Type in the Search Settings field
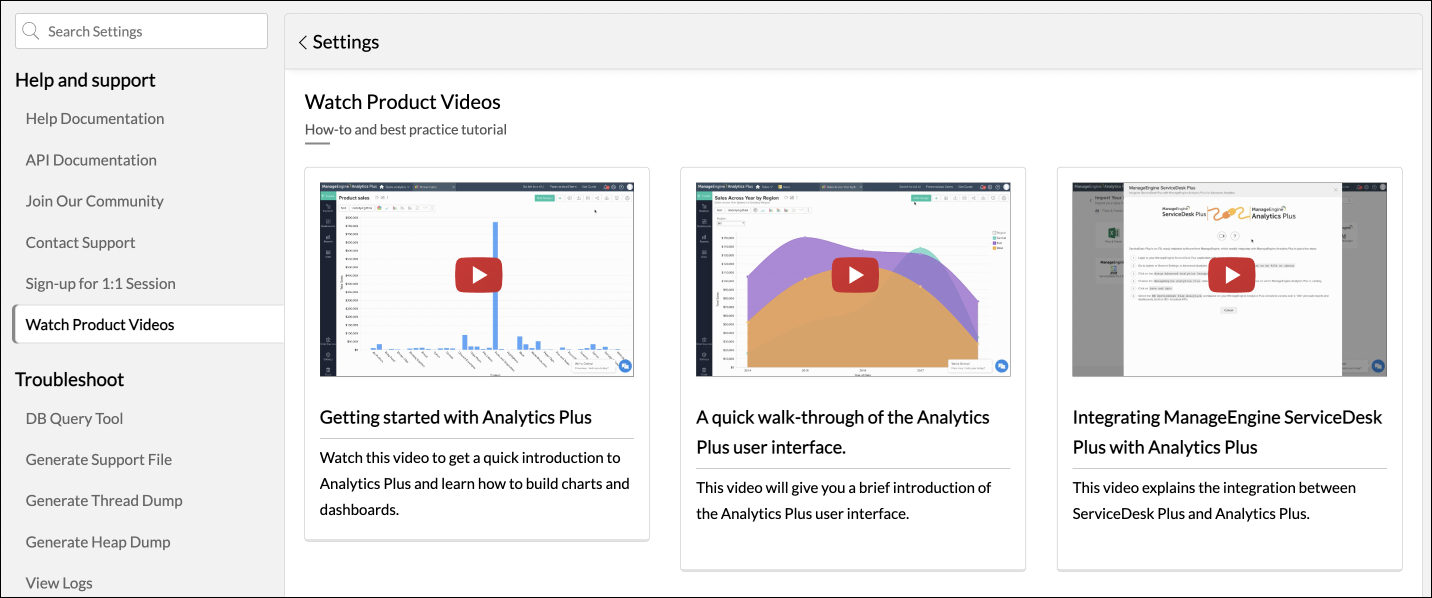1432x598 pixels. [150, 31]
